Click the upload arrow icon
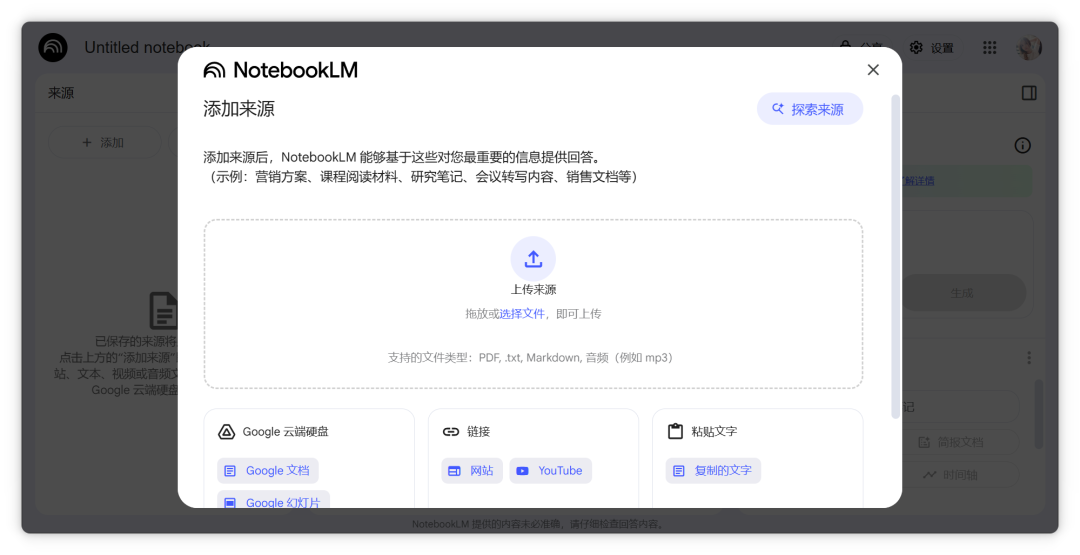This screenshot has height=555, width=1080. 533,259
